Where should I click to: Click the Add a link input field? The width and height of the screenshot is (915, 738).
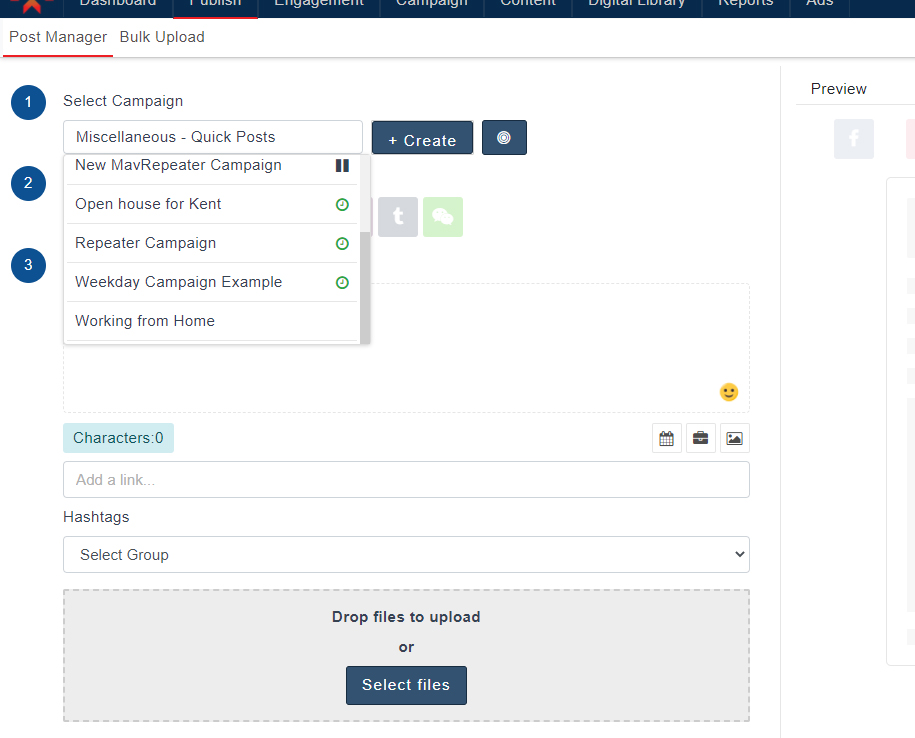(x=406, y=480)
